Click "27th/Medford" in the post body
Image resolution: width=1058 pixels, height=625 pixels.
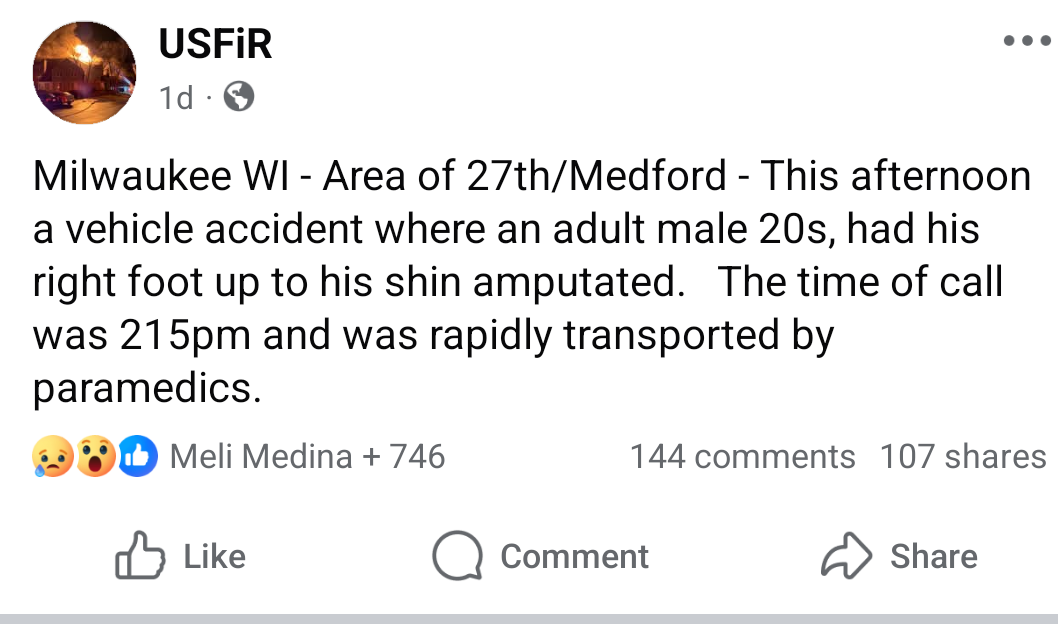point(597,177)
